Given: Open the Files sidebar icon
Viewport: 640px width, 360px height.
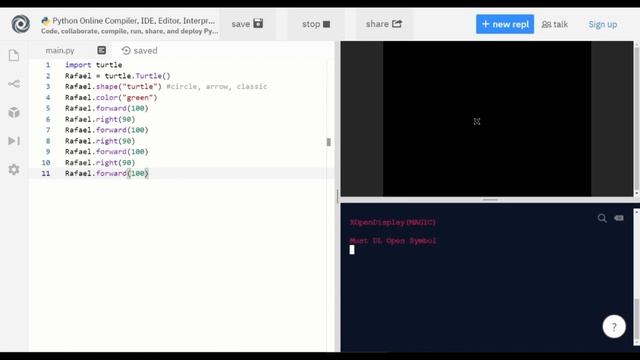Looking at the screenshot, I should pyautogui.click(x=14, y=56).
